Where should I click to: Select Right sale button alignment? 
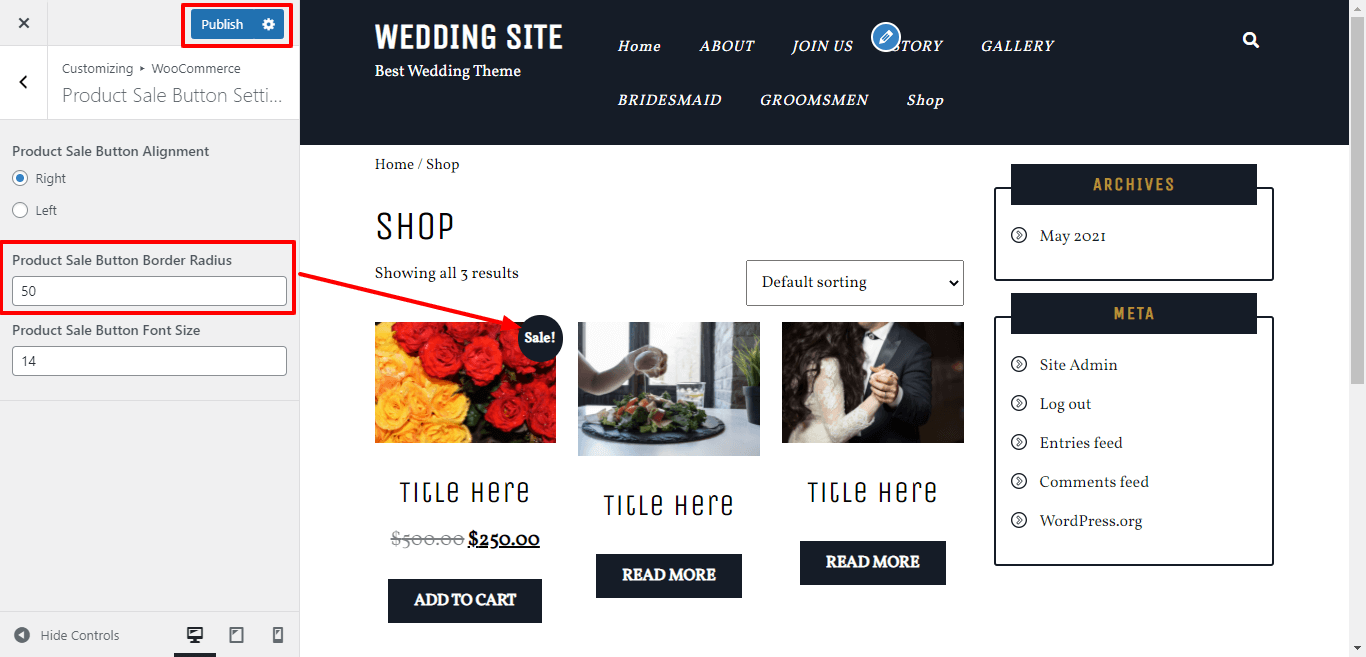point(20,178)
